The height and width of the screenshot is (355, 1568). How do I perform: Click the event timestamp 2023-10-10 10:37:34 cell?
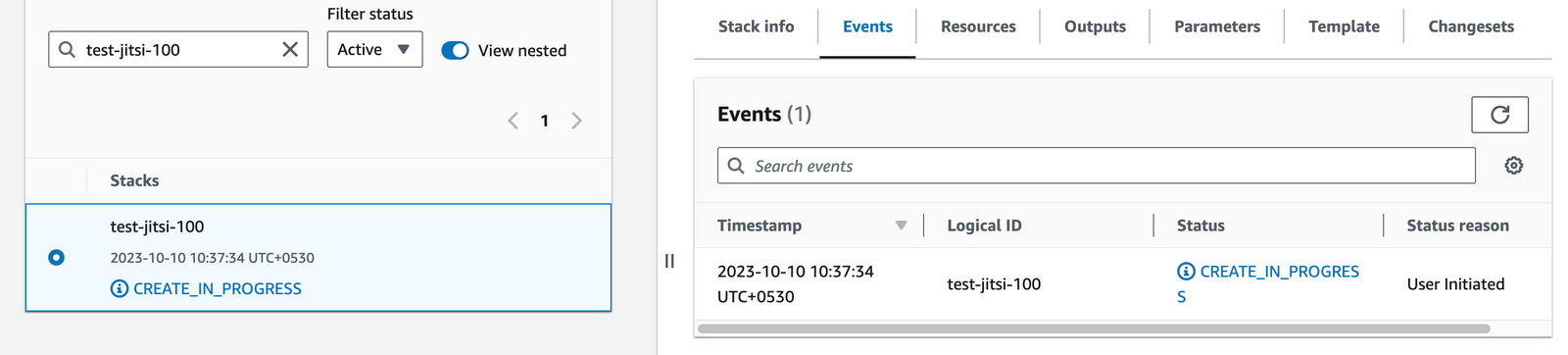[x=796, y=283]
